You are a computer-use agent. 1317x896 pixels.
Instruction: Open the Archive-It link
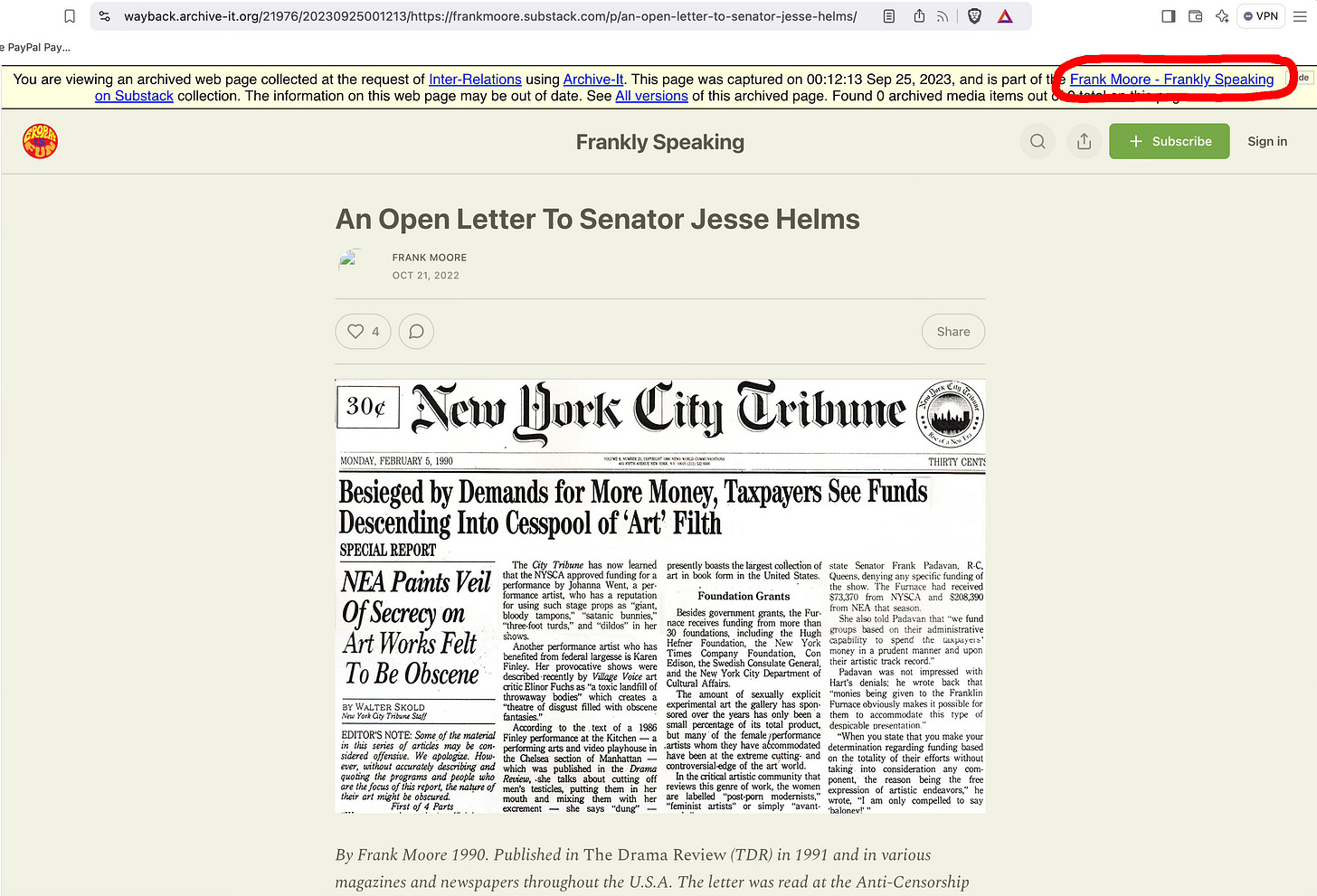pos(593,80)
